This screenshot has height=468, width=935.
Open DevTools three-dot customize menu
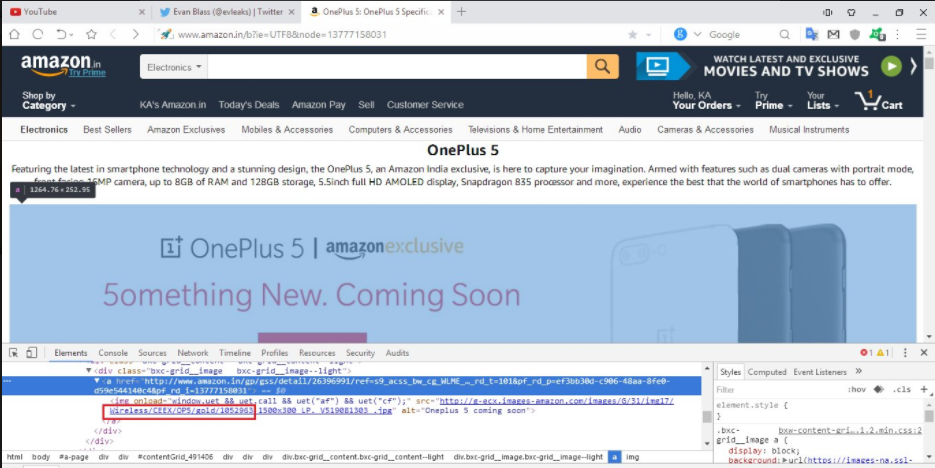pos(905,352)
